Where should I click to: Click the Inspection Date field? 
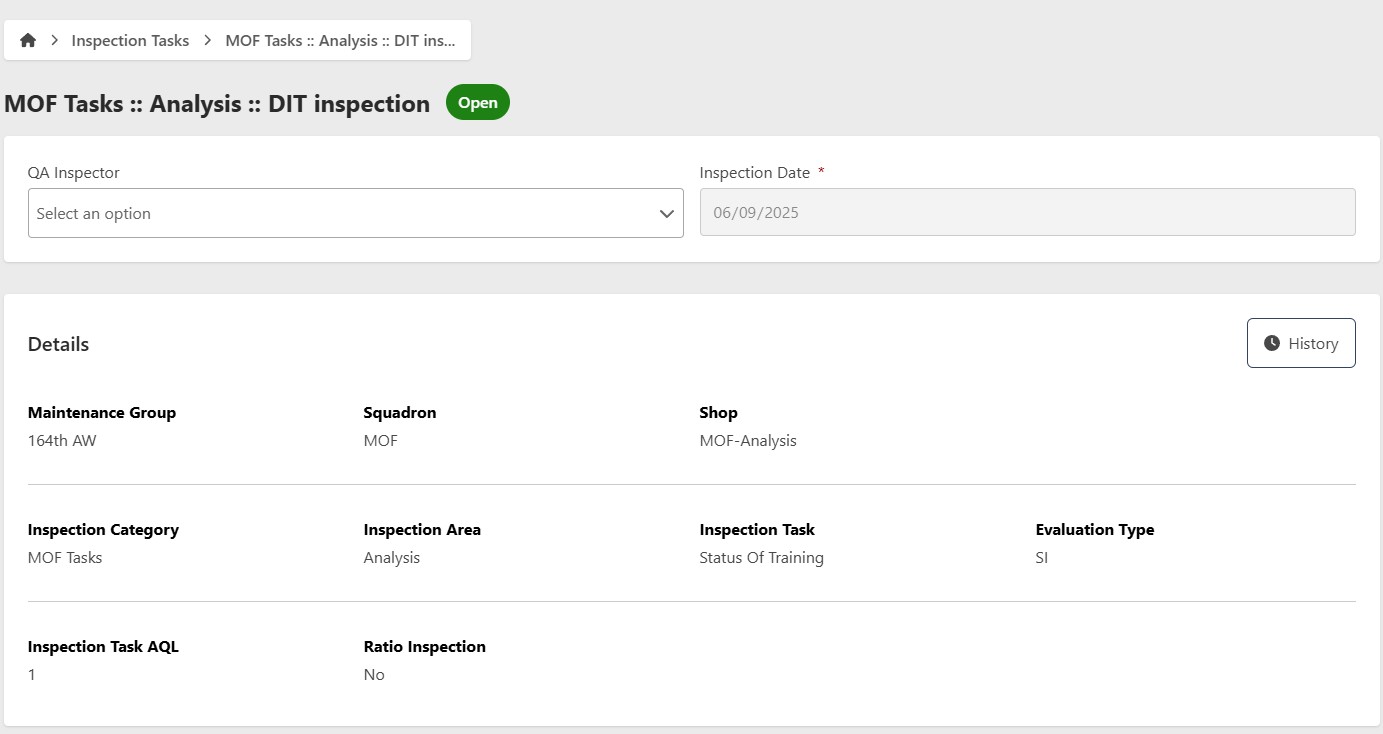tap(1027, 213)
